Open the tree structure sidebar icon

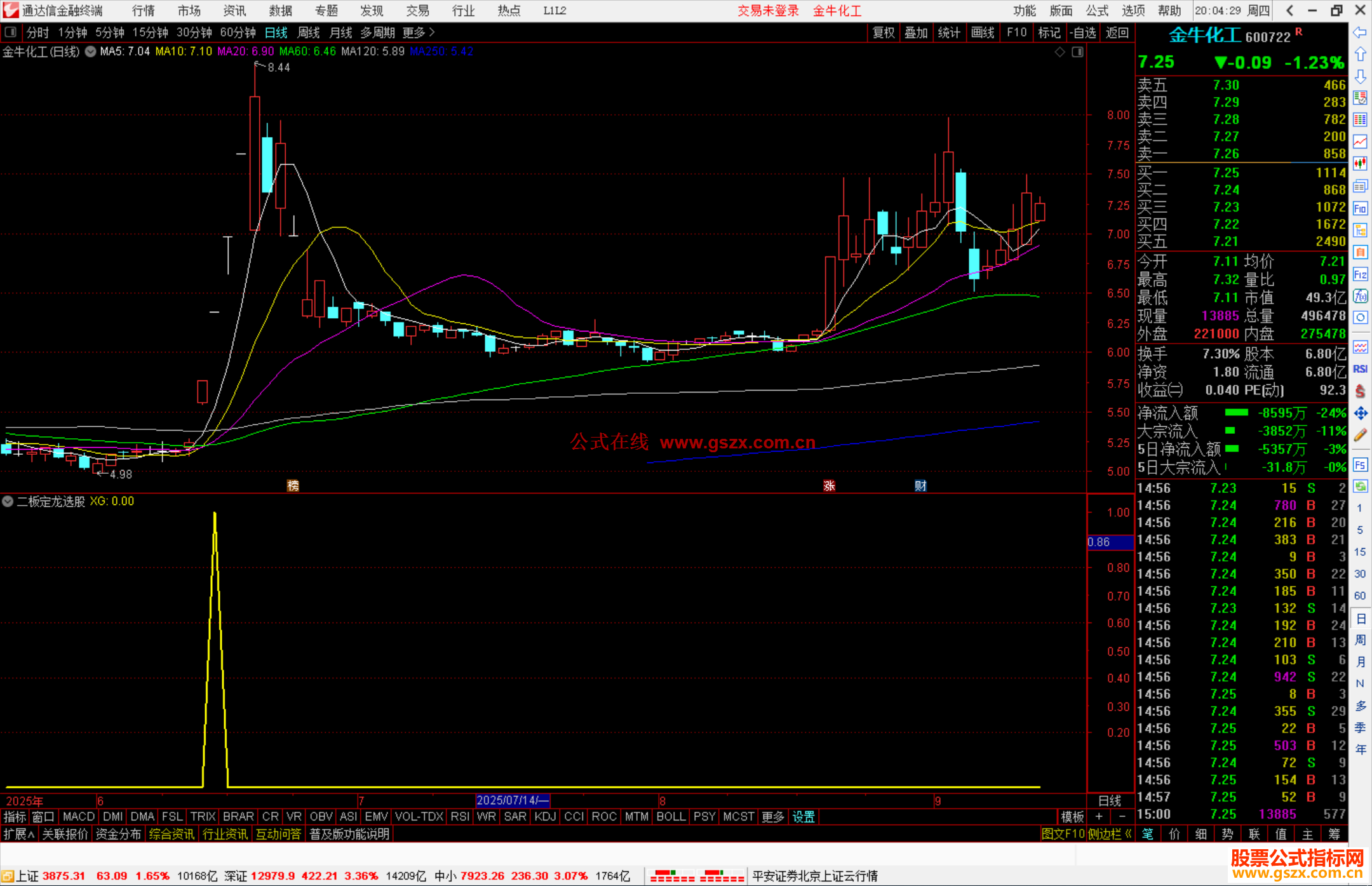(1360, 230)
